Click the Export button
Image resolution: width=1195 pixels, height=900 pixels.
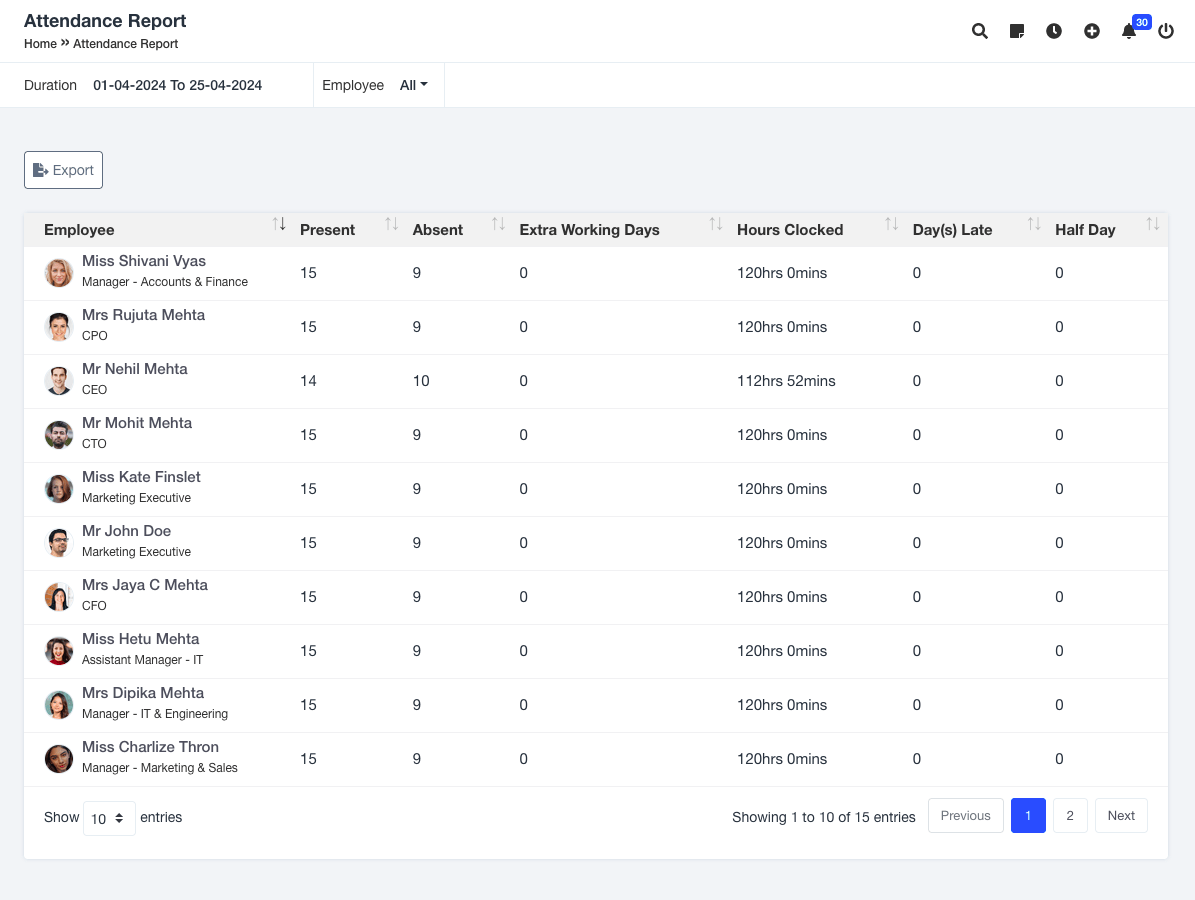pos(63,170)
